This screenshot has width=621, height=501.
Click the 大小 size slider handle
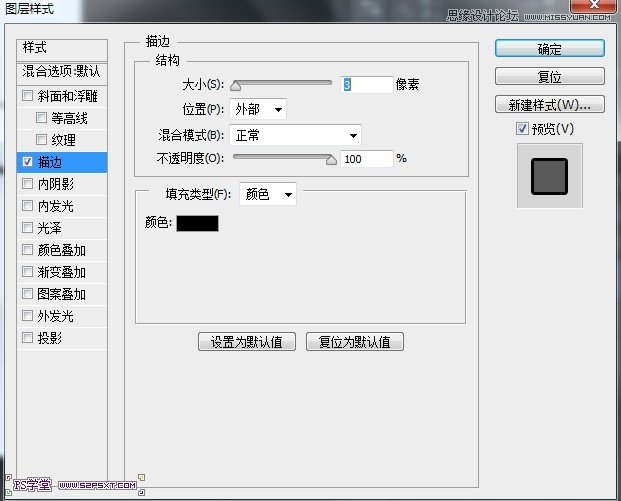236,87
